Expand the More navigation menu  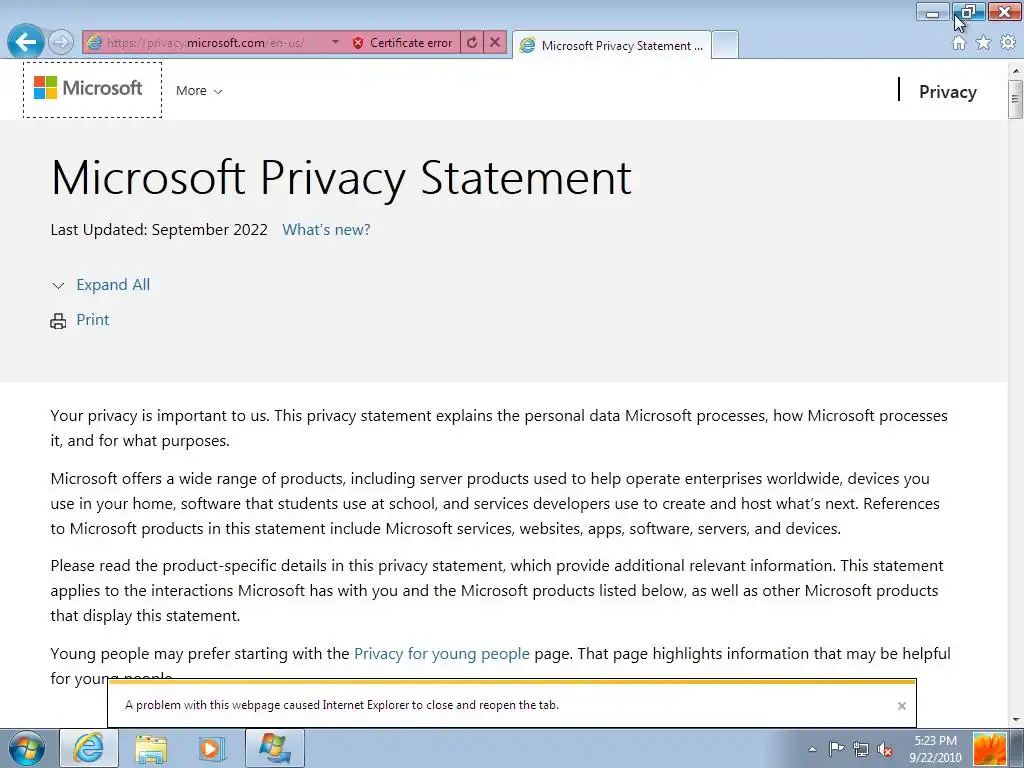click(199, 91)
